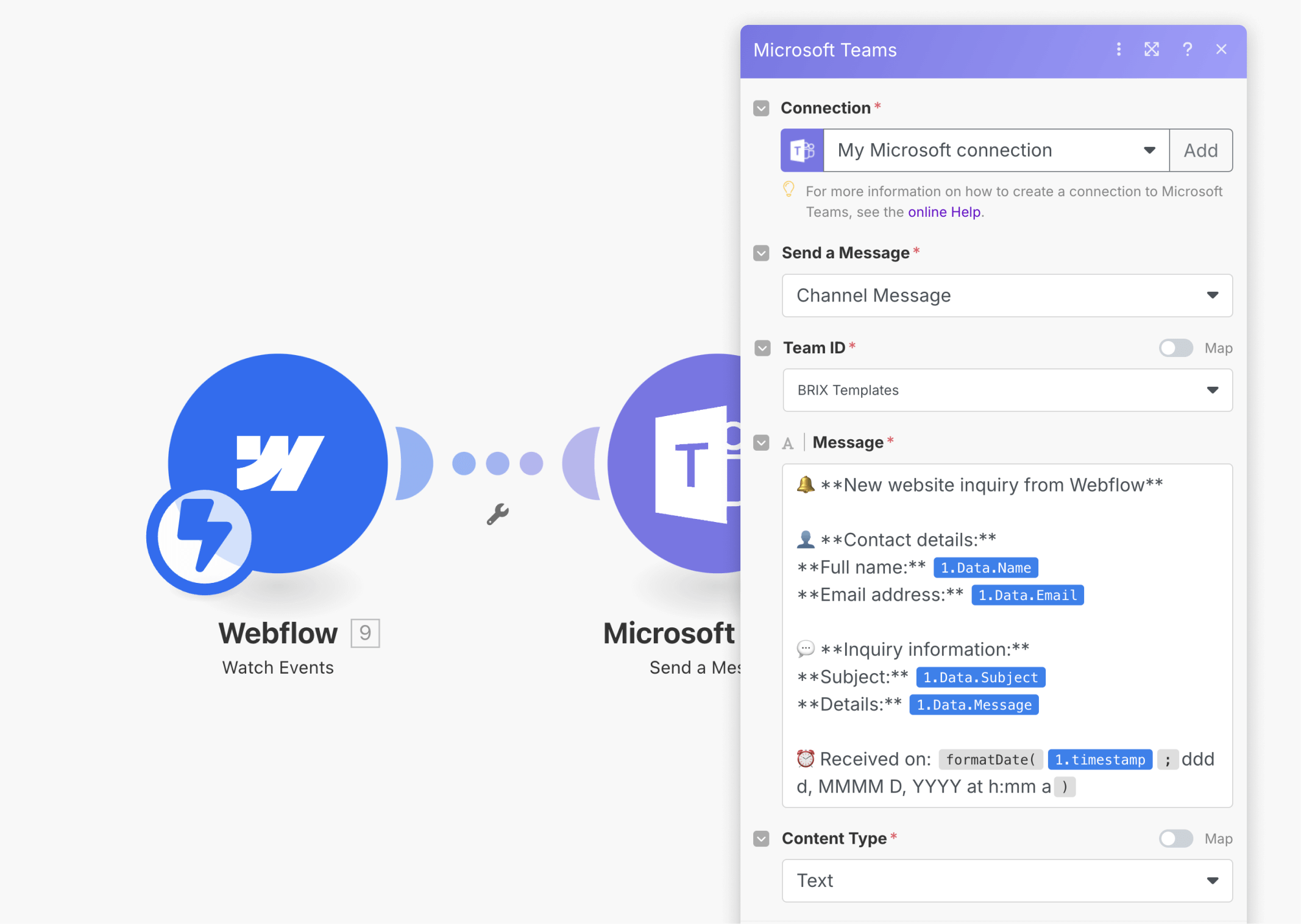This screenshot has width=1301, height=924.
Task: Toggle the Send a Message field checkbox
Action: pyautogui.click(x=761, y=253)
